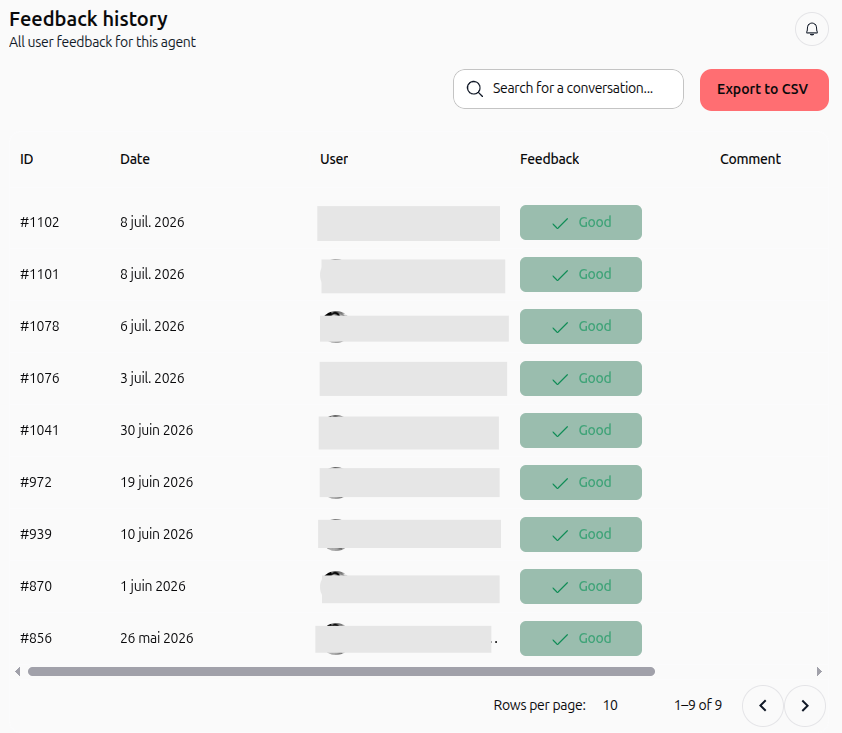Click Export to CSV button
This screenshot has width=842, height=733.
point(764,90)
